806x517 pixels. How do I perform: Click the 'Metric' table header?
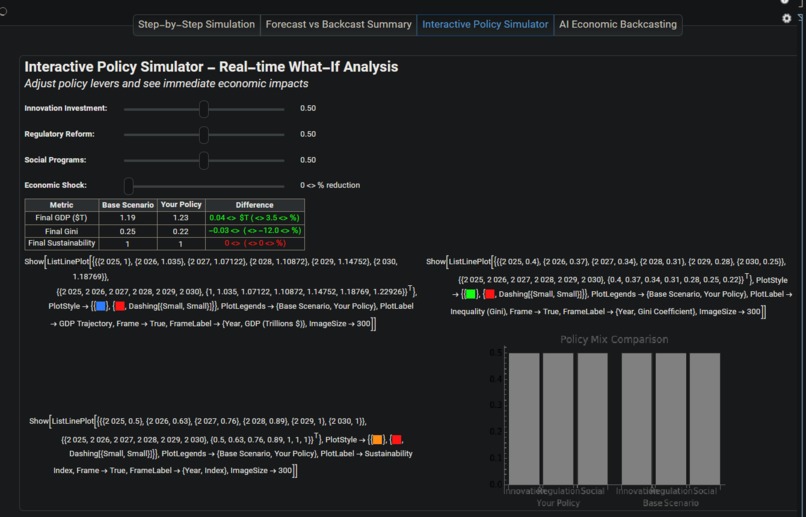point(62,205)
